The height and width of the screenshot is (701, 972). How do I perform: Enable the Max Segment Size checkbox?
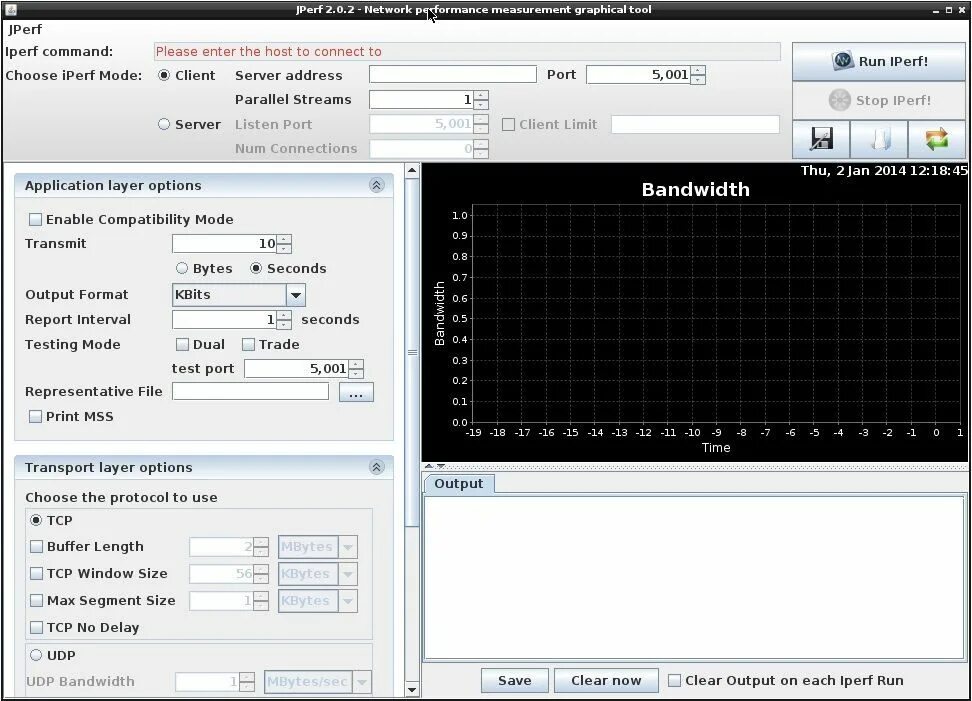[37, 601]
